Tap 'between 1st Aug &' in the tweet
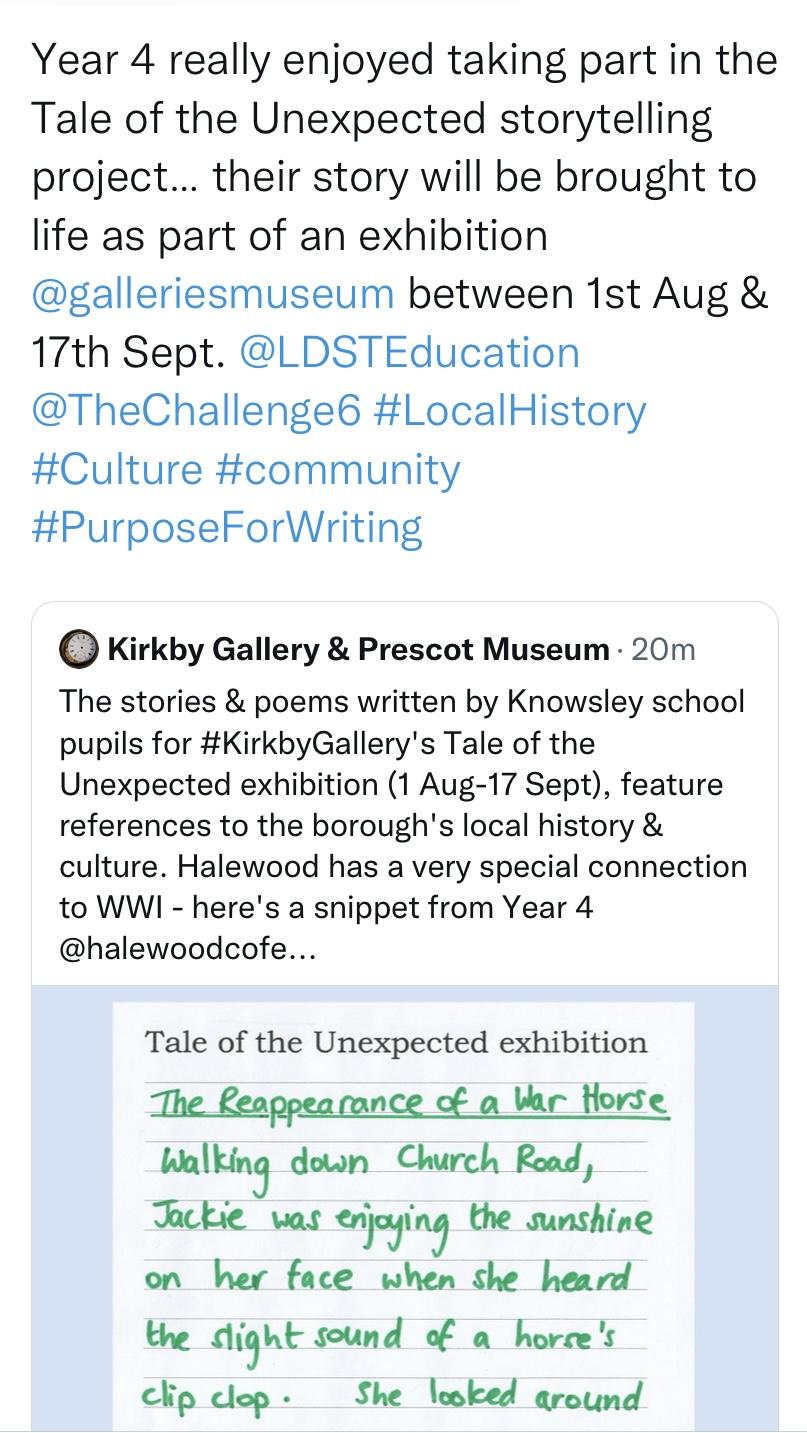Image resolution: width=807 pixels, height=1433 pixels. coord(588,294)
